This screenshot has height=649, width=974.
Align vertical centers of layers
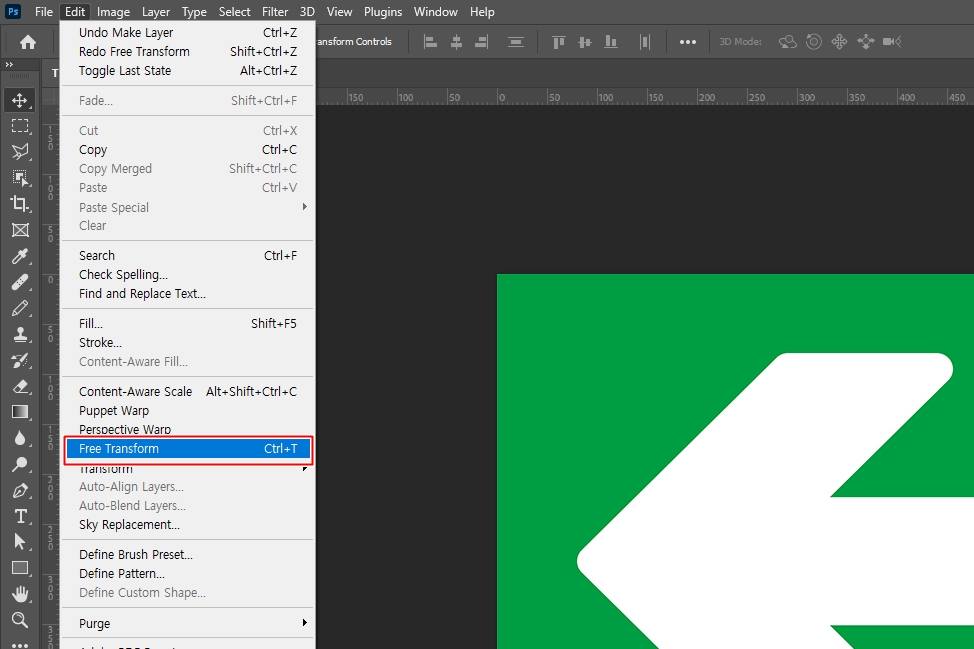[x=585, y=42]
